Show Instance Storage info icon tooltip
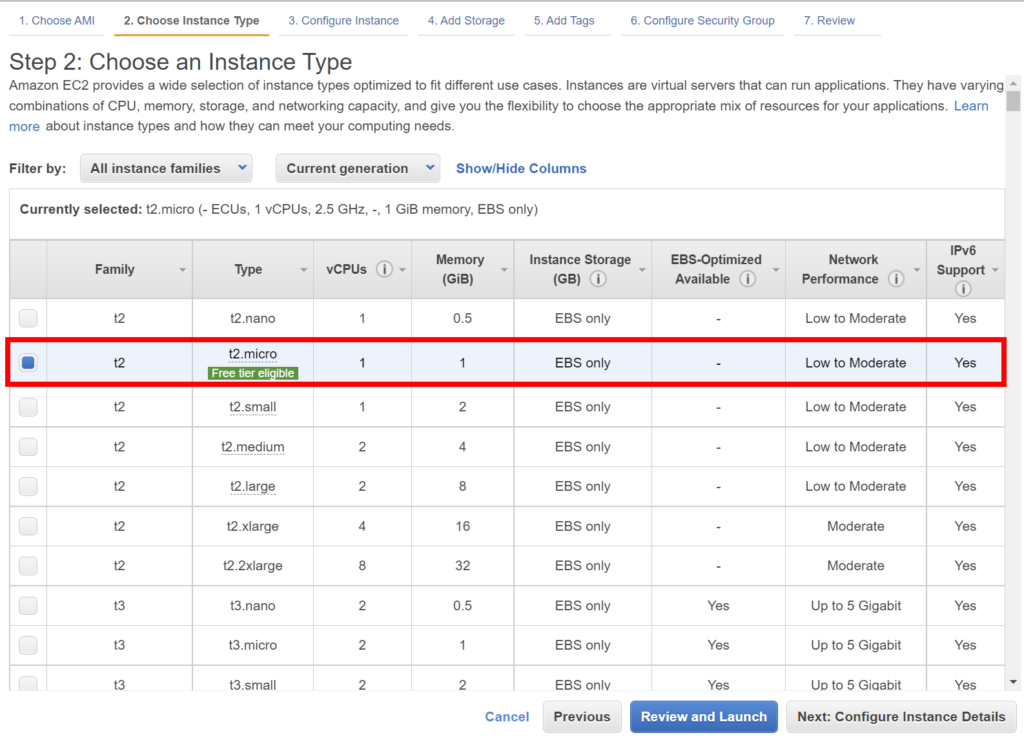This screenshot has height=742, width=1024. pos(598,279)
